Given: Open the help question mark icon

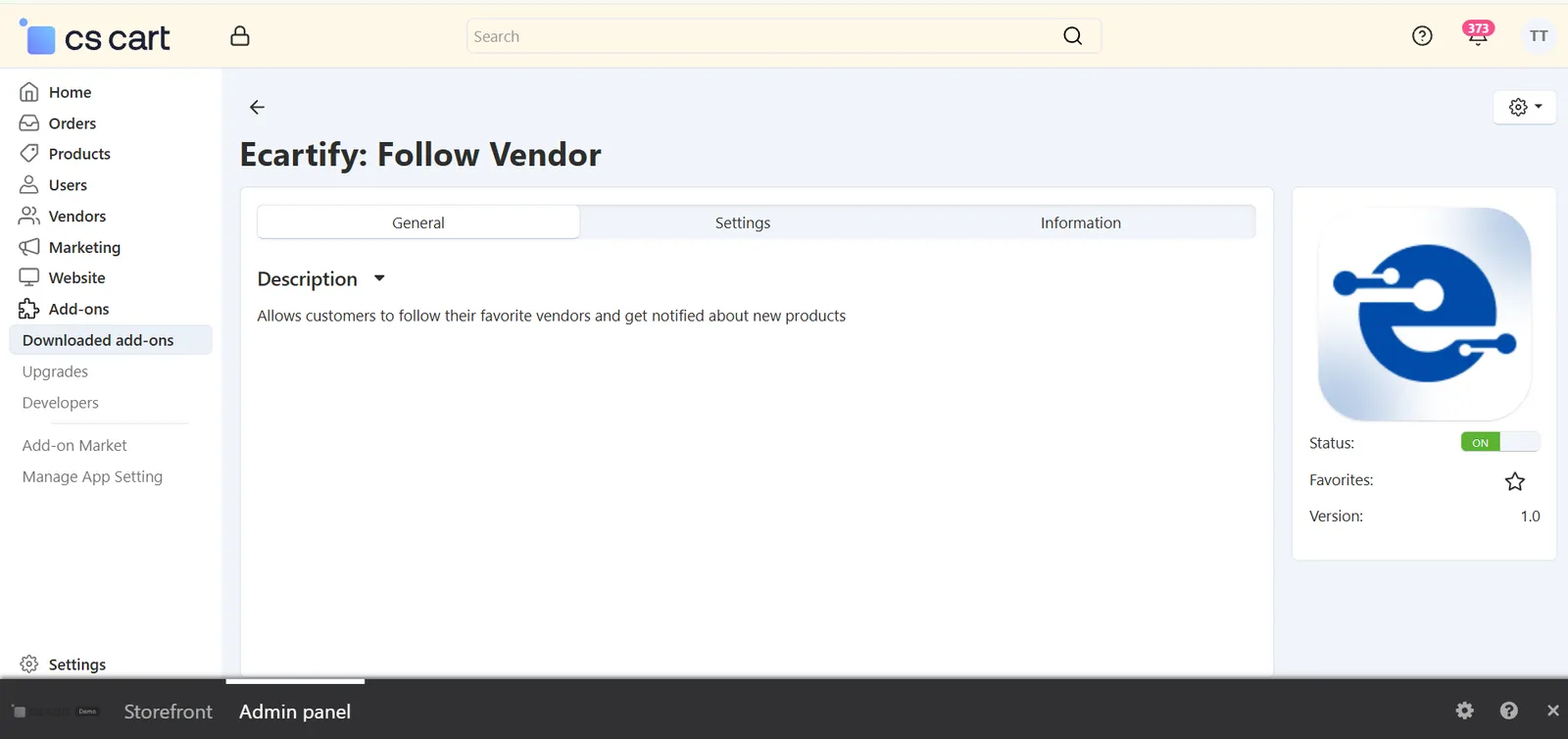Looking at the screenshot, I should [x=1422, y=36].
